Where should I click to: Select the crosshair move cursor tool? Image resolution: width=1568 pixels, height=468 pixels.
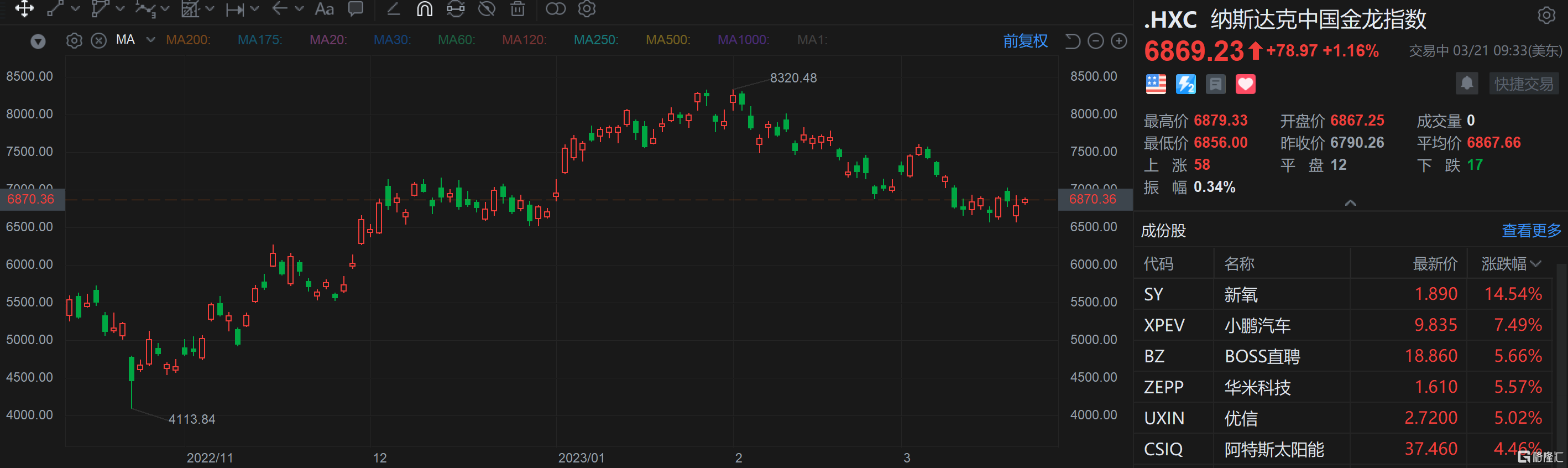(24, 8)
